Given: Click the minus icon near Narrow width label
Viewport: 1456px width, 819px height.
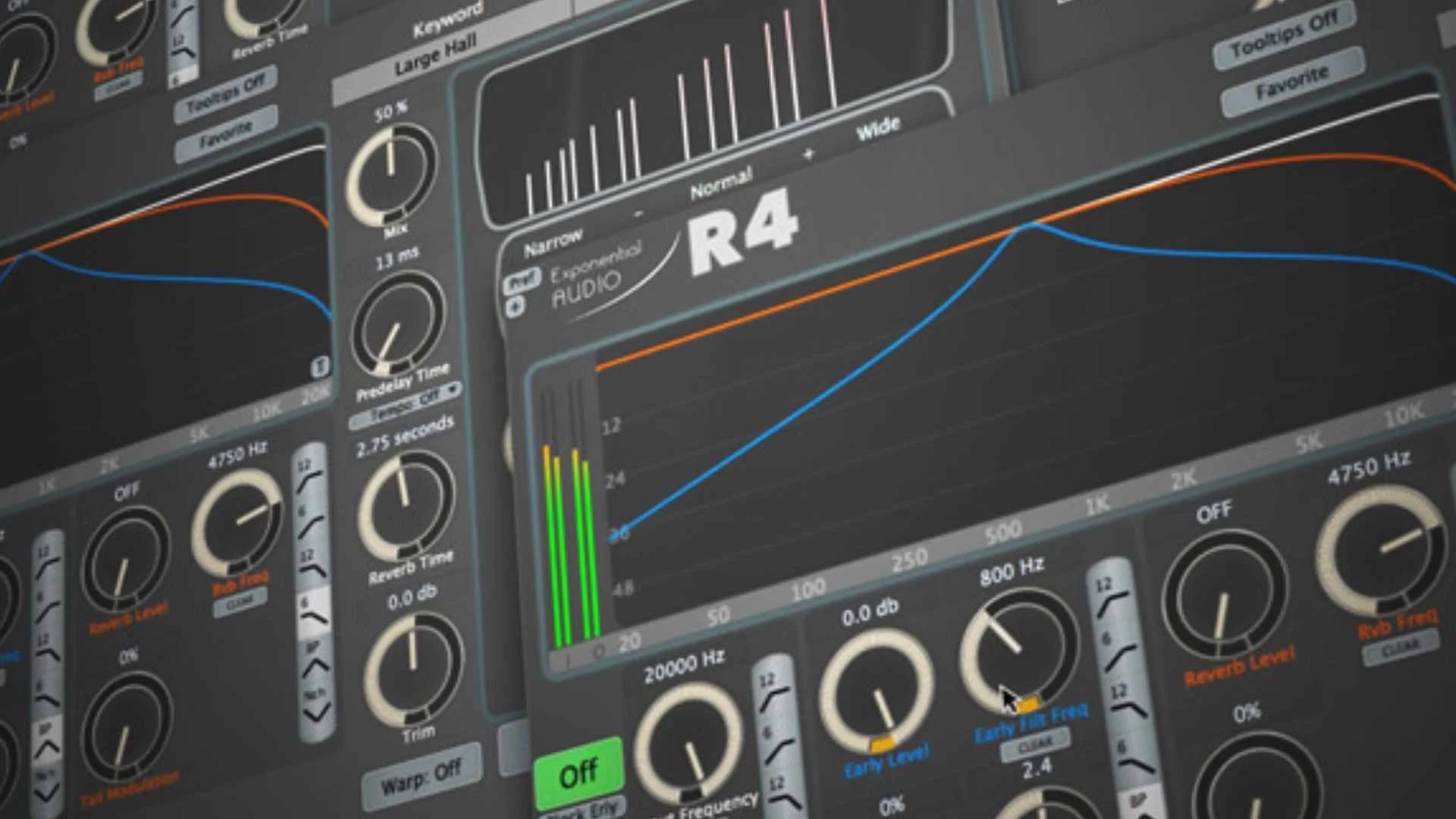Looking at the screenshot, I should (x=638, y=215).
